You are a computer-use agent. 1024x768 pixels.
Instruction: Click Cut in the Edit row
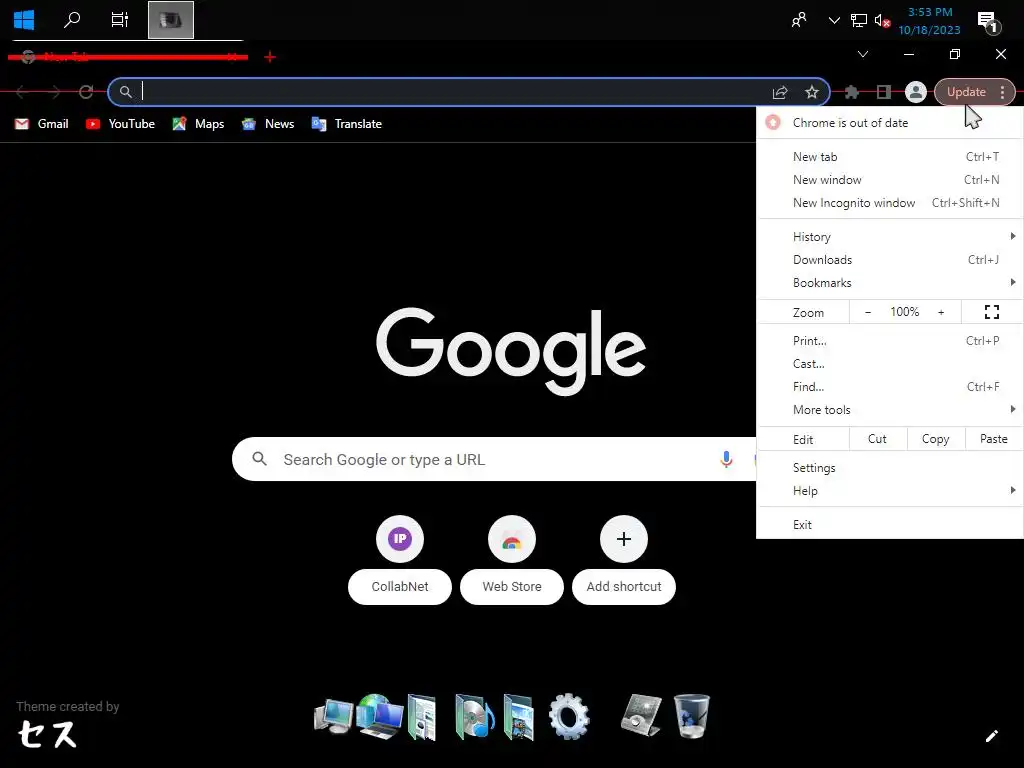tap(877, 439)
